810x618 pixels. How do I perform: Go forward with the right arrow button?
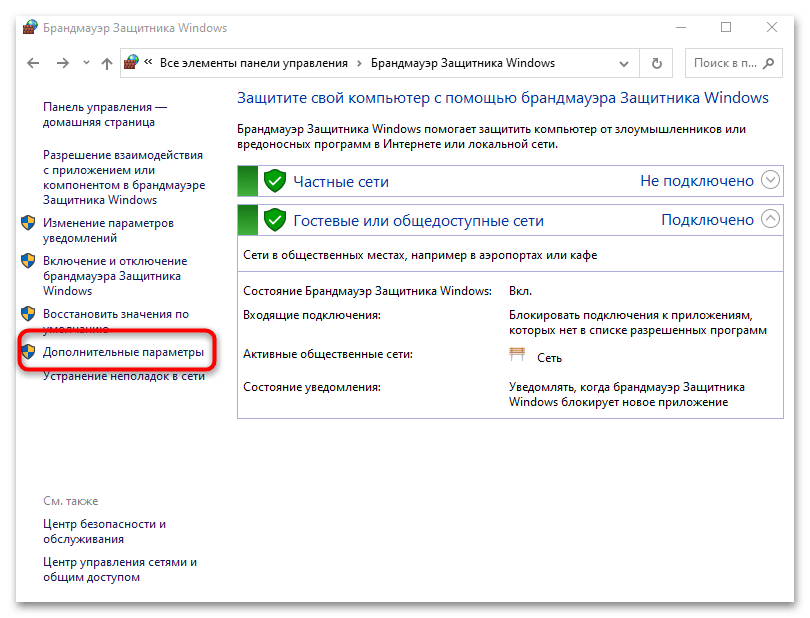pos(63,63)
